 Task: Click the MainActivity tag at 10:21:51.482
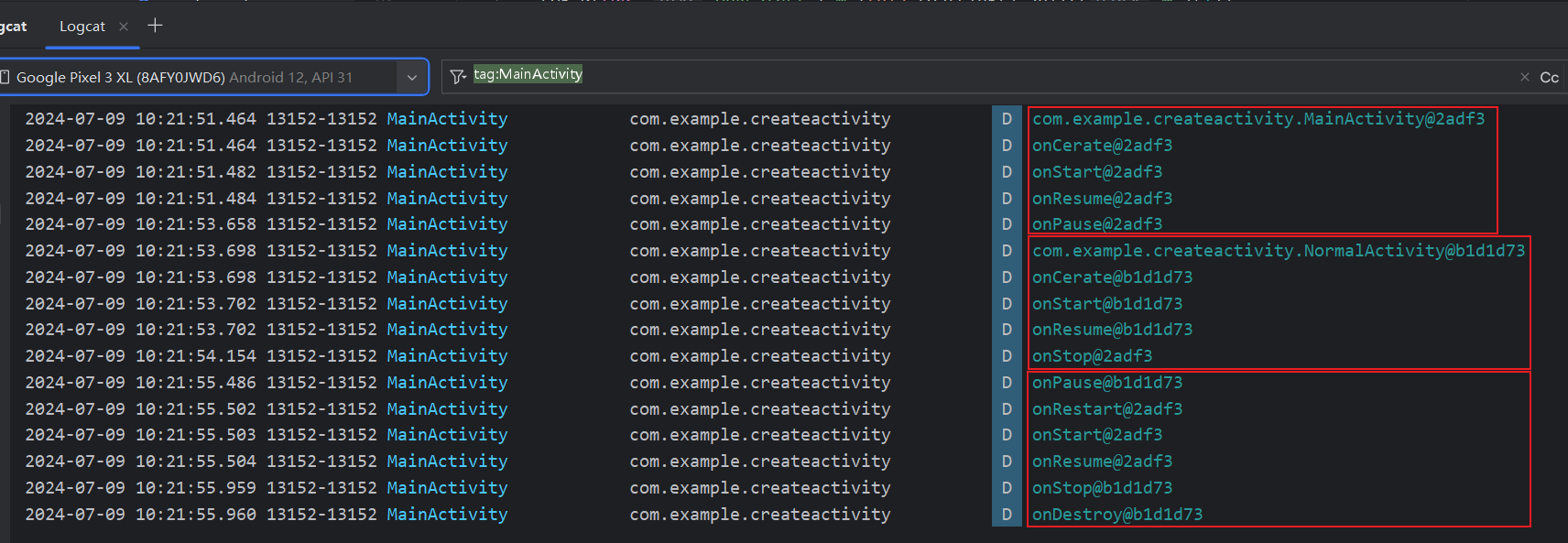[447, 172]
